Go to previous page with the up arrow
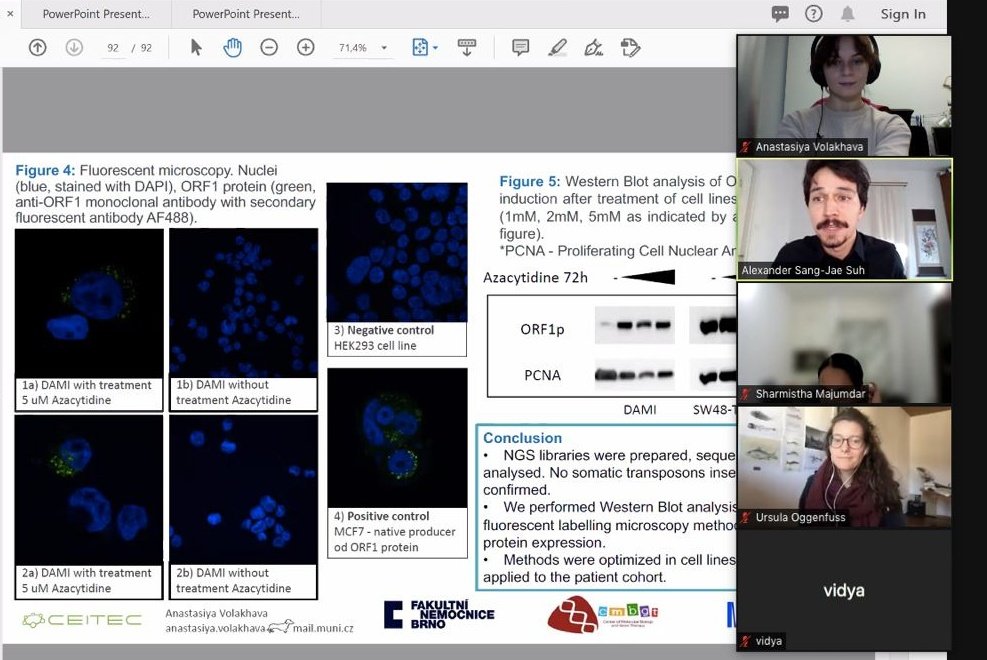 pos(37,46)
